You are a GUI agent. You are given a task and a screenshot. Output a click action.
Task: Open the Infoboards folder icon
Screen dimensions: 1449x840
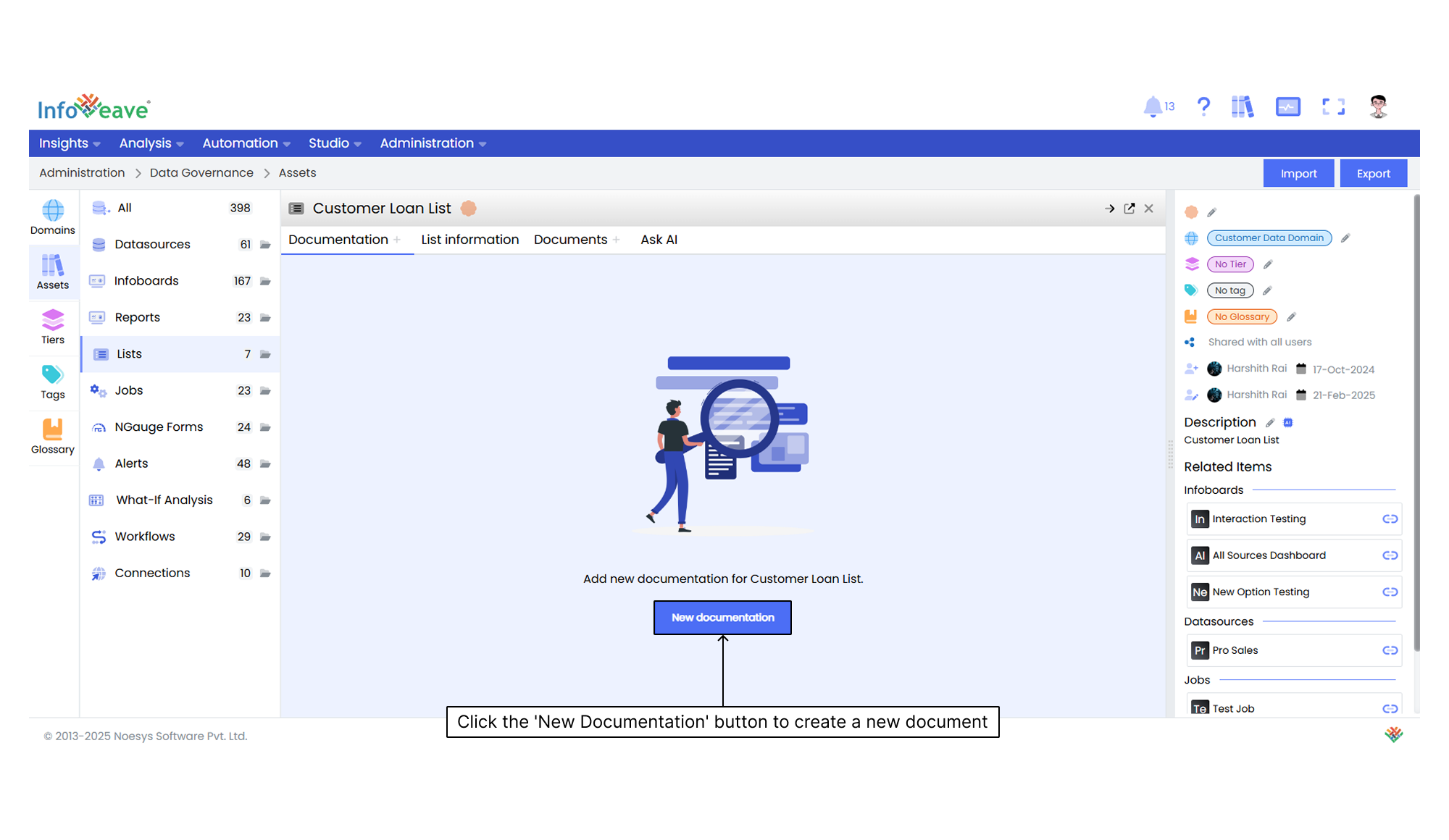(265, 281)
